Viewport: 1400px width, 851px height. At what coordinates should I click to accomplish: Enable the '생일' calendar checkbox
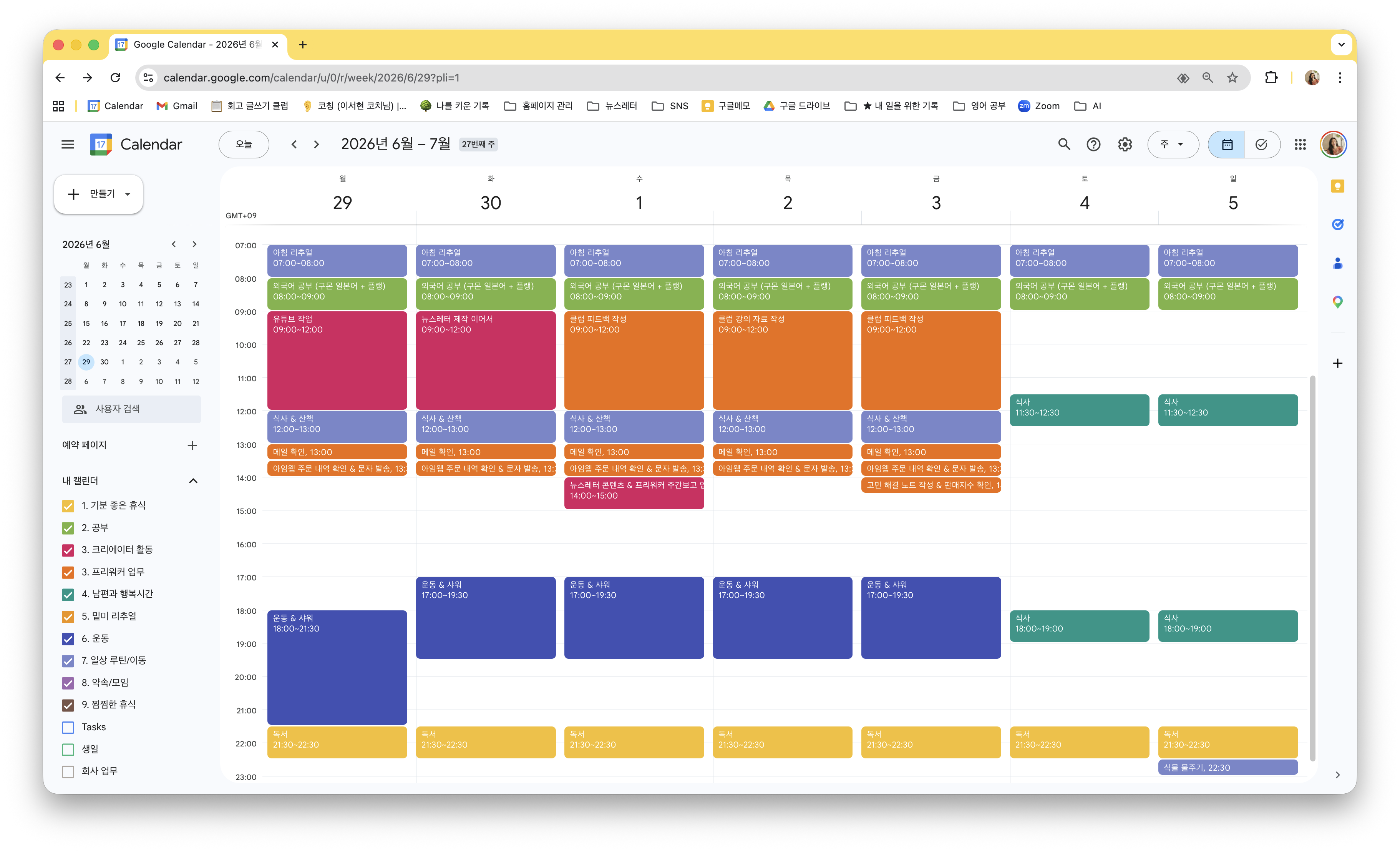coord(68,749)
